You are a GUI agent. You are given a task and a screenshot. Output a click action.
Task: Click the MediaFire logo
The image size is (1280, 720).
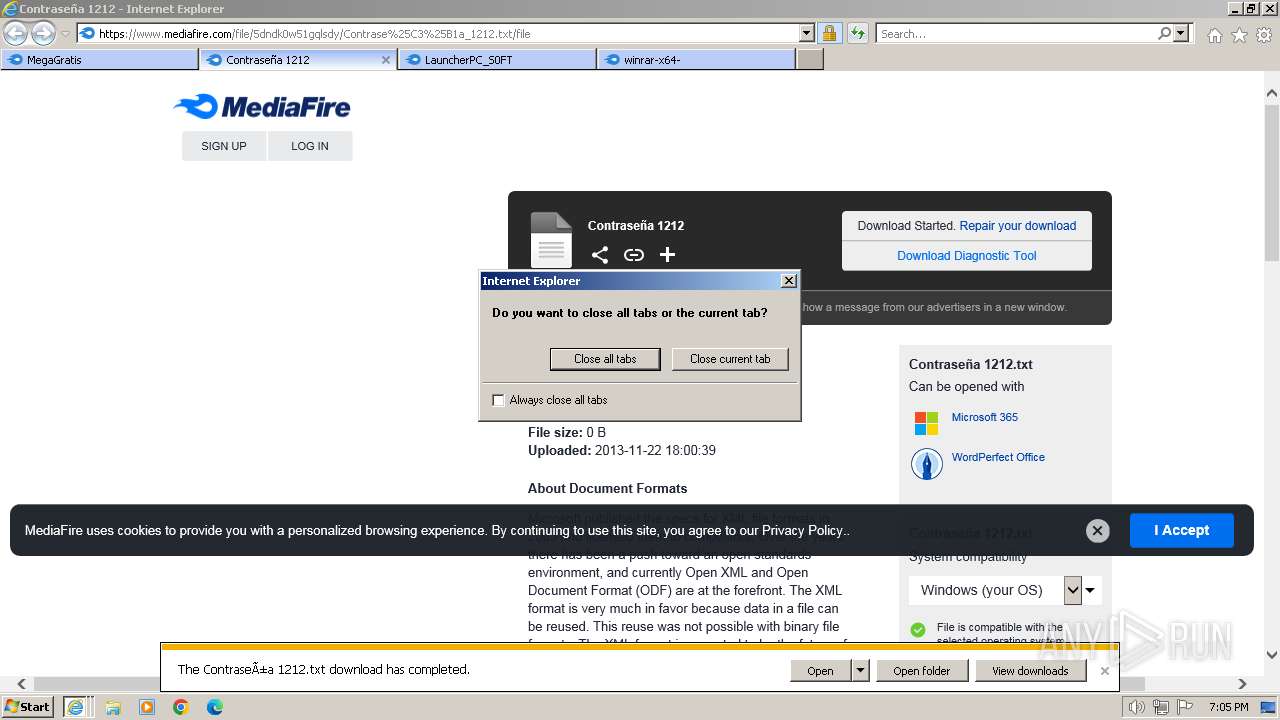point(262,106)
